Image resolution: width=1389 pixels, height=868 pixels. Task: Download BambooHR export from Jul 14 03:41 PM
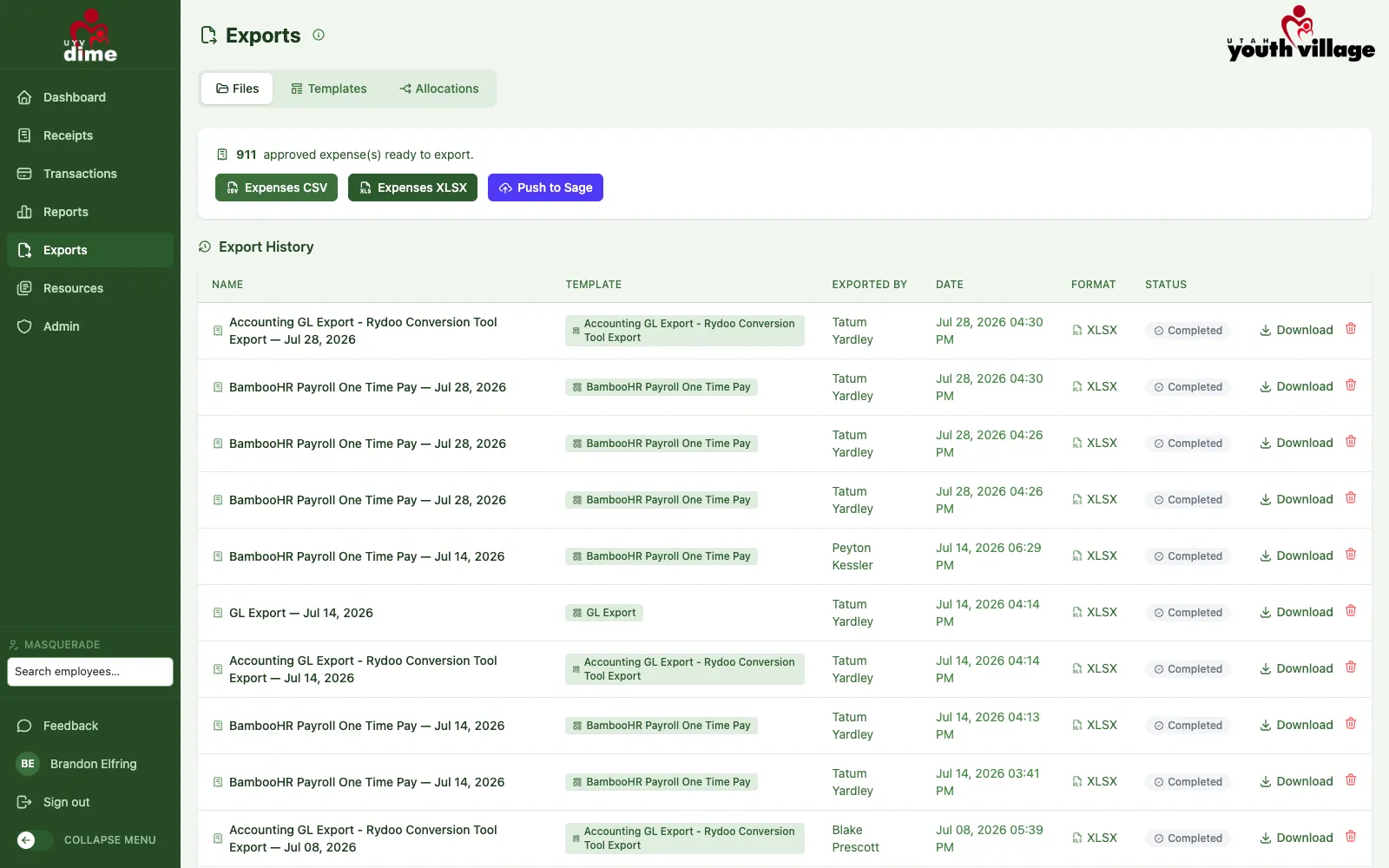click(x=1296, y=781)
